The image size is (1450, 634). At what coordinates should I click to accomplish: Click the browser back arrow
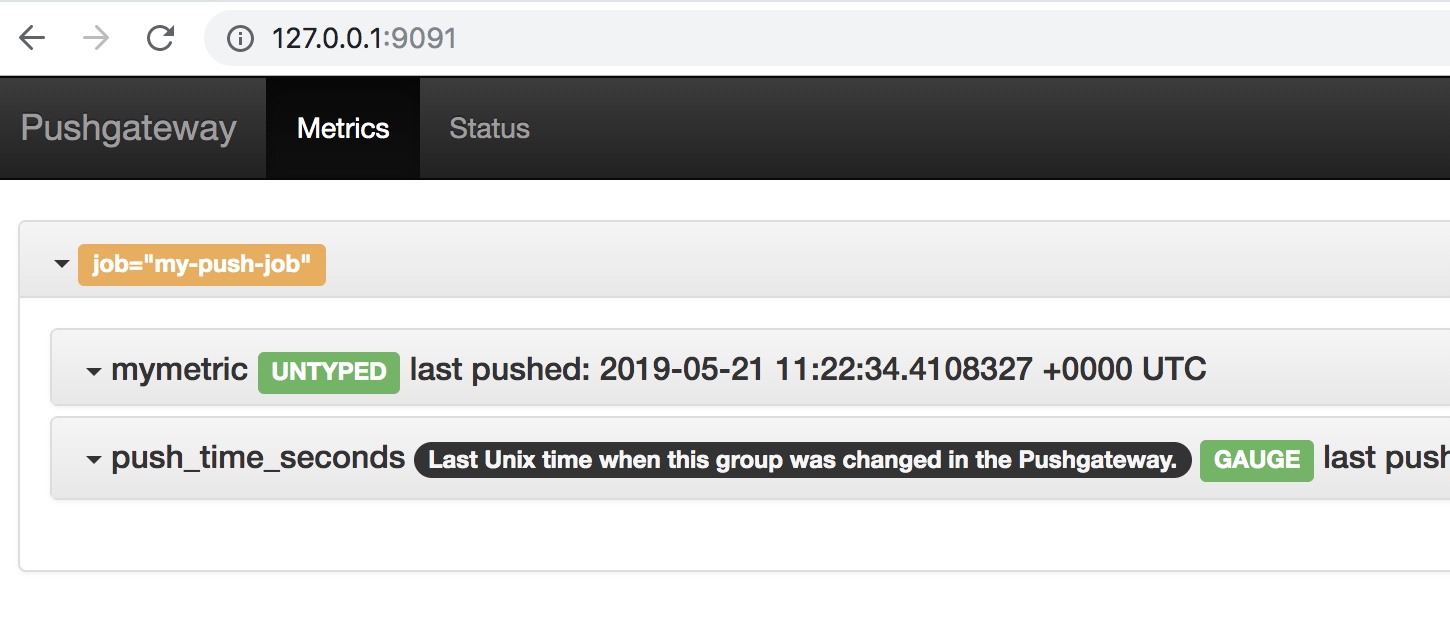pos(33,38)
